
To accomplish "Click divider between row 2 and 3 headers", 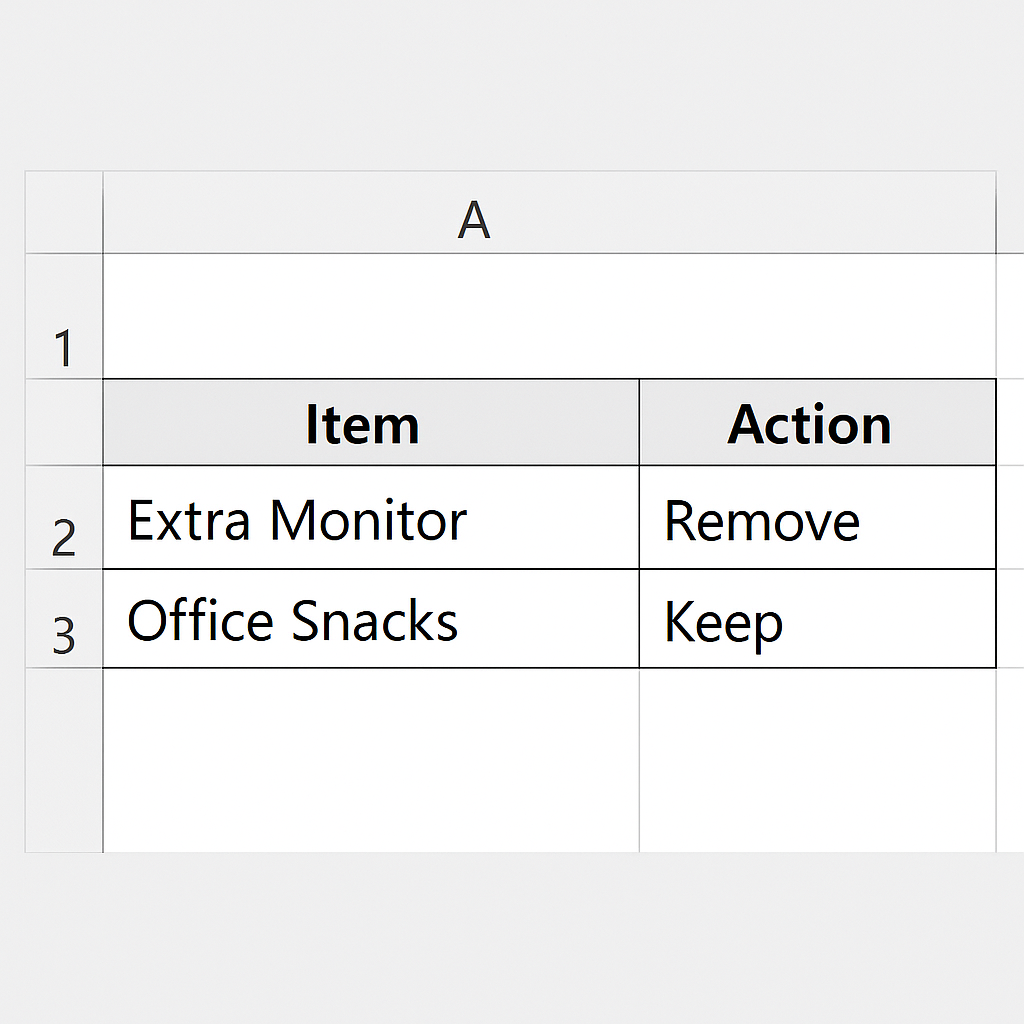I will [x=64, y=569].
